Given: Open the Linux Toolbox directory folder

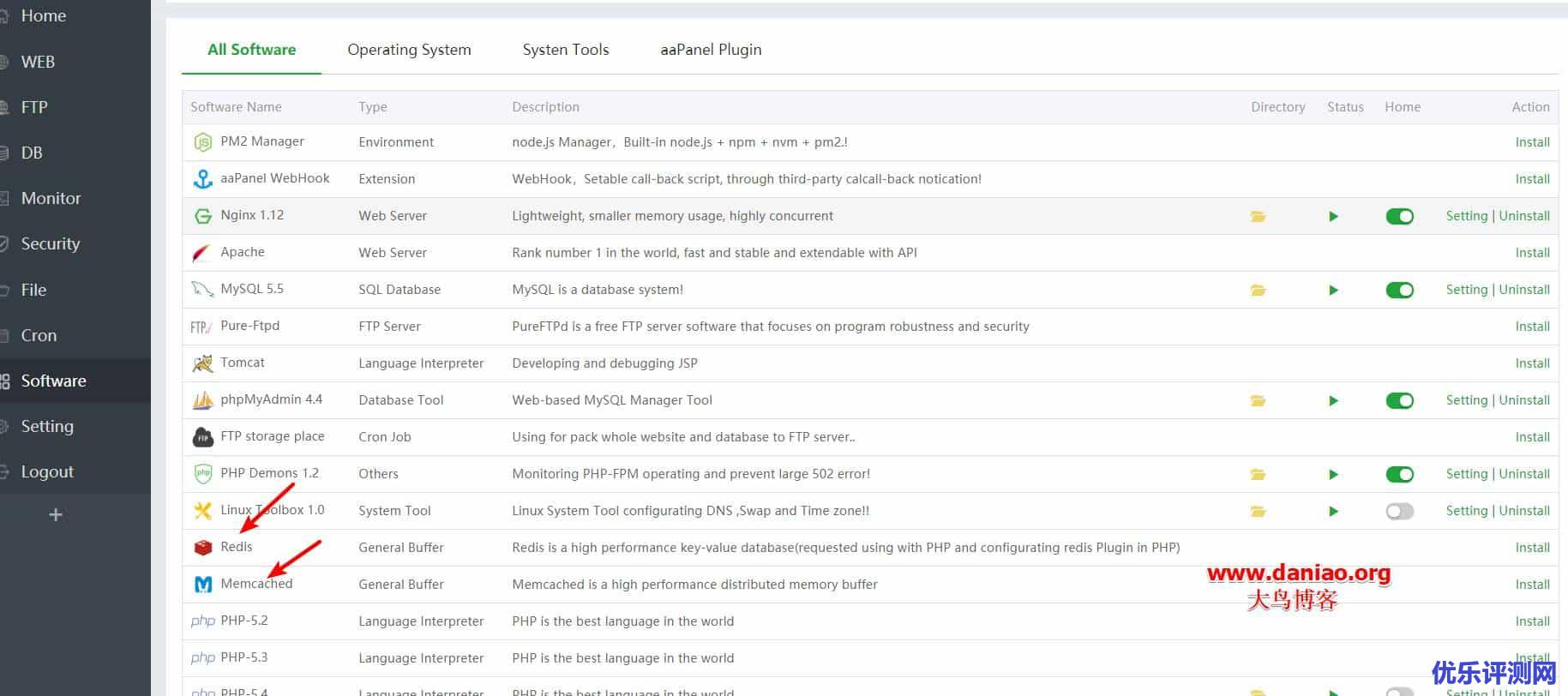Looking at the screenshot, I should point(1258,512).
